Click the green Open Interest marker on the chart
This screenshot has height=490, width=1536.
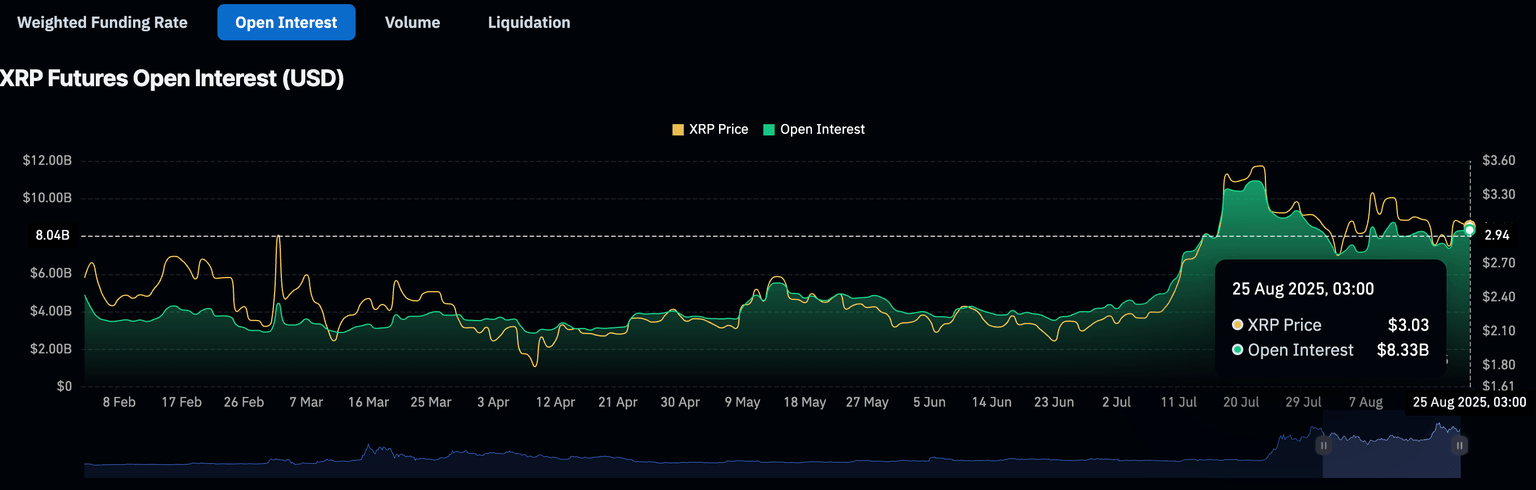[1469, 231]
